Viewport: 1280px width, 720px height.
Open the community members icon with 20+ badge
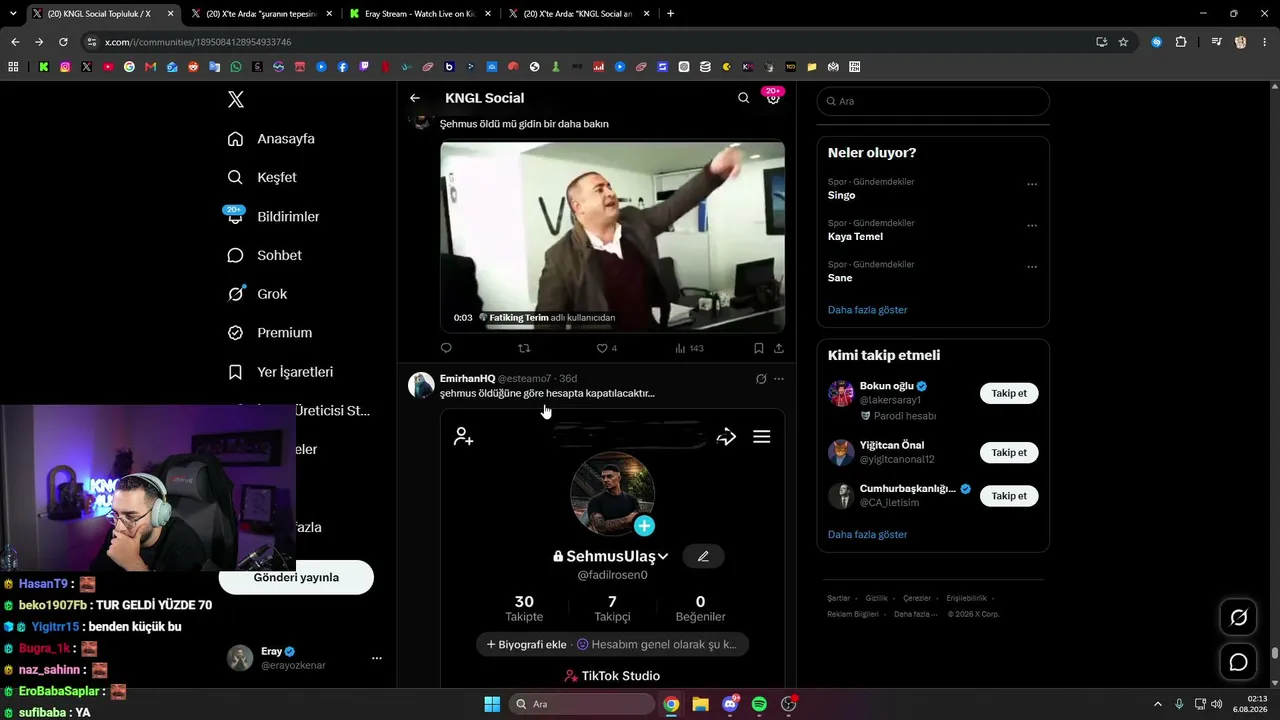pos(773,97)
